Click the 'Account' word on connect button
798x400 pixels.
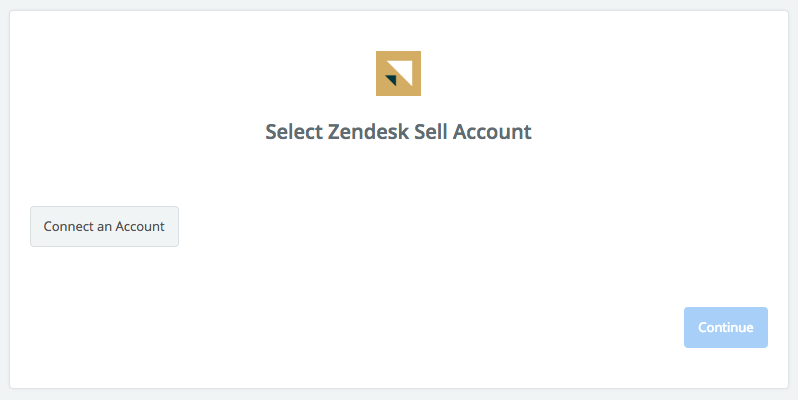pos(140,226)
